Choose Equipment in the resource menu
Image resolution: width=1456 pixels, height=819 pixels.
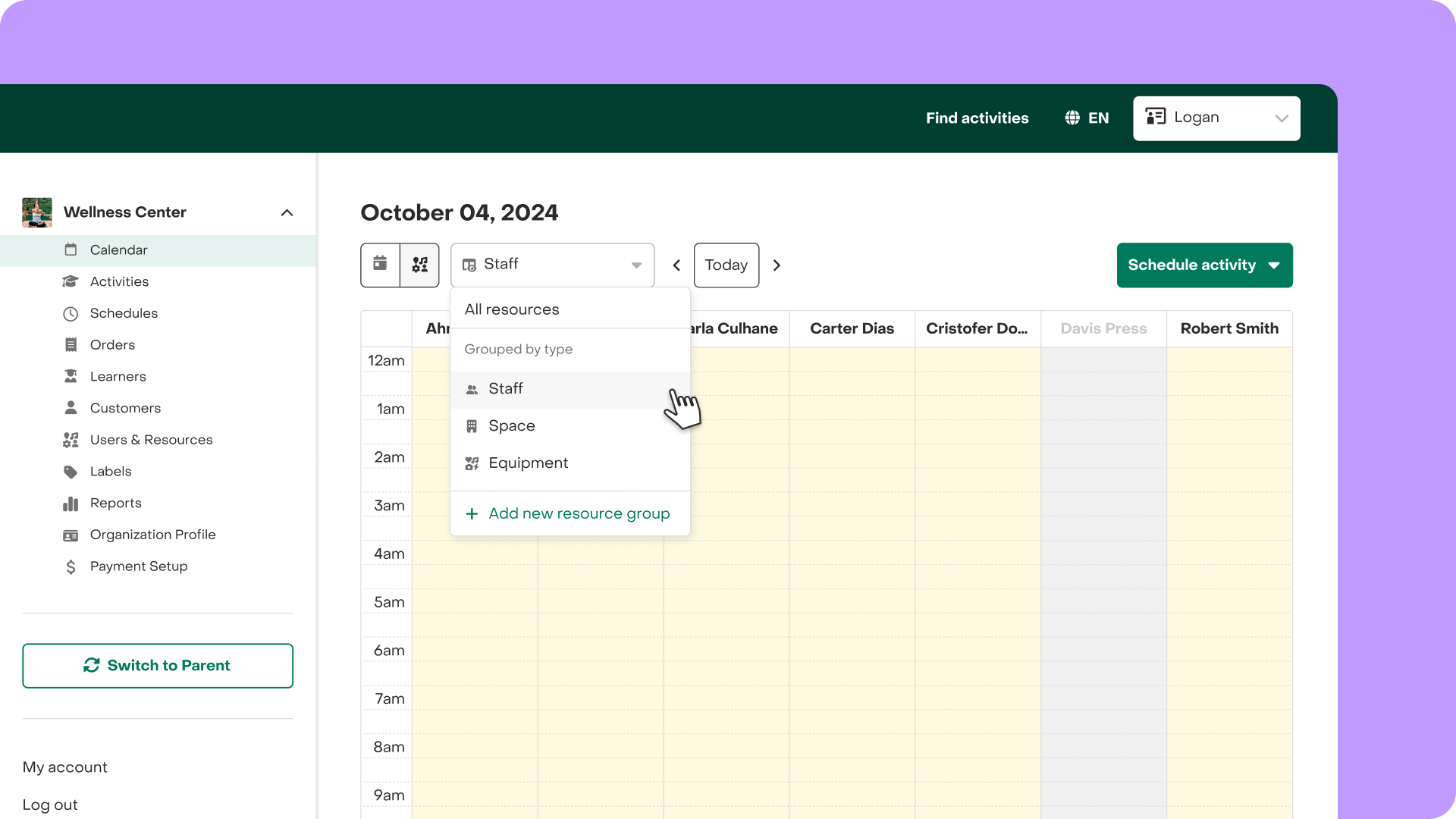click(528, 463)
